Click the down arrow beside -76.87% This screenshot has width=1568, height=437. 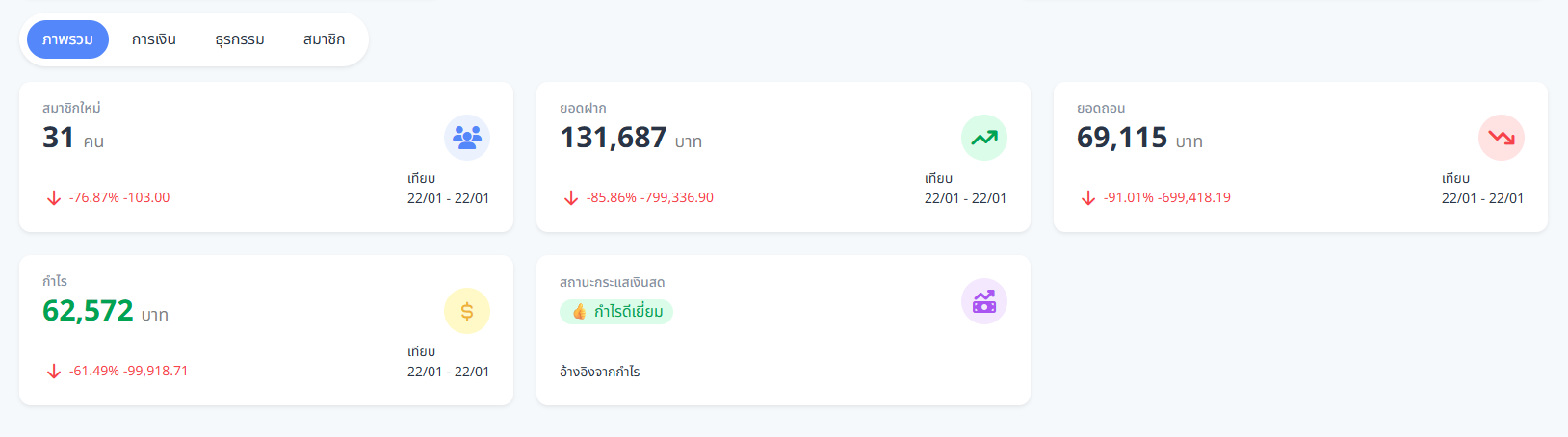coord(54,198)
